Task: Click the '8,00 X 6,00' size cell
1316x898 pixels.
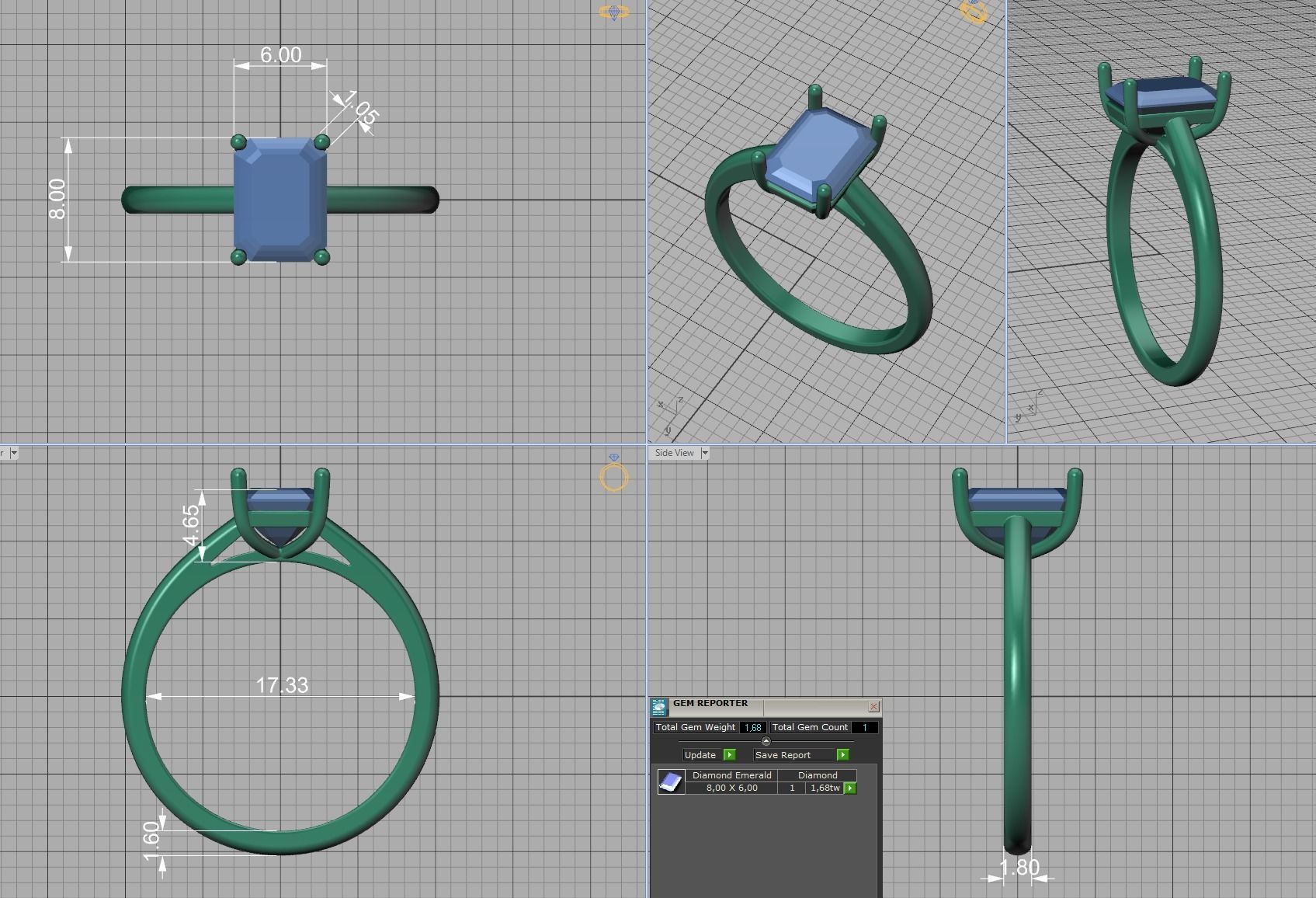Action: tap(731, 788)
